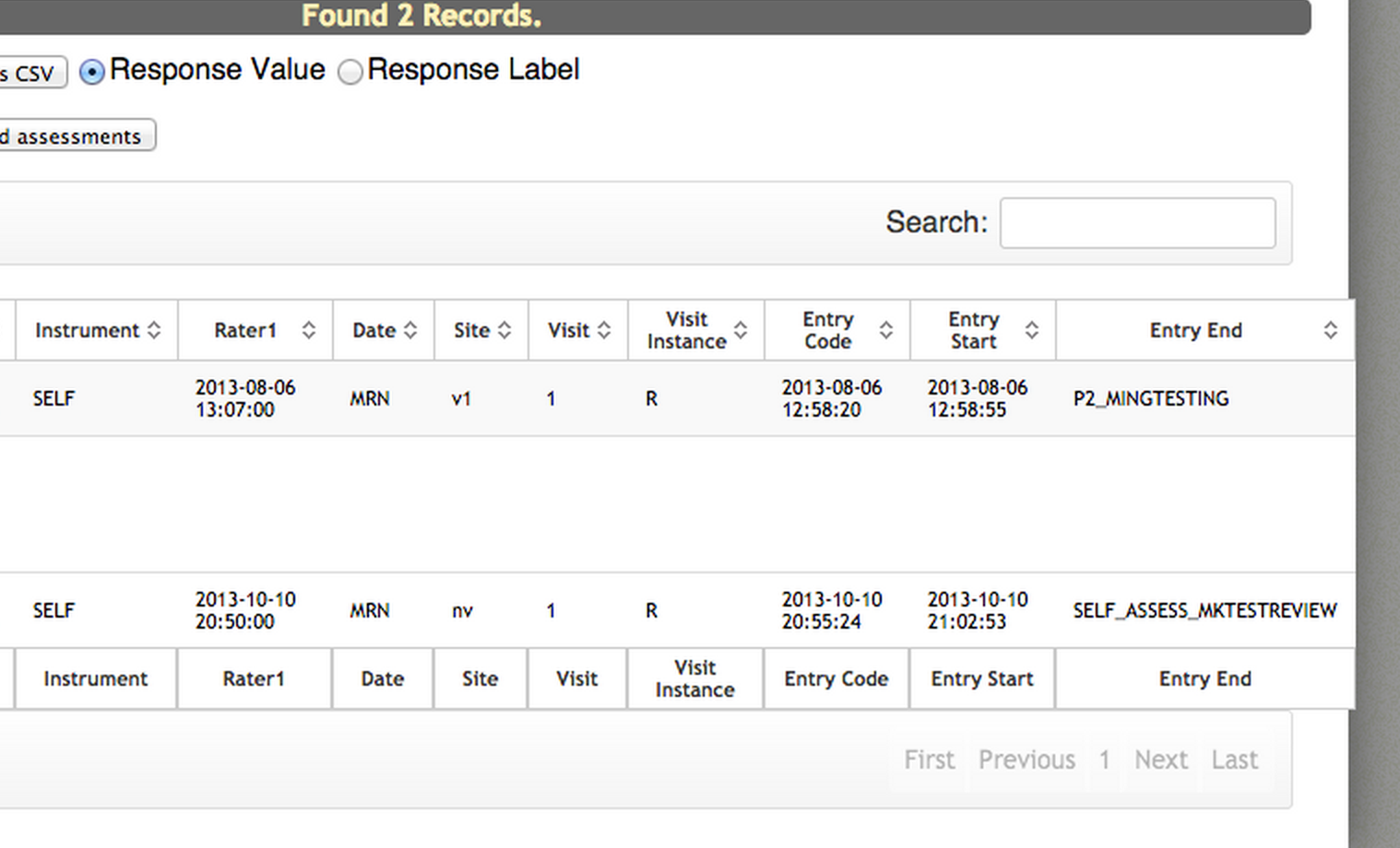Click SELF in the 2013-08-06 row
The width and height of the screenshot is (1400, 848).
[53, 398]
